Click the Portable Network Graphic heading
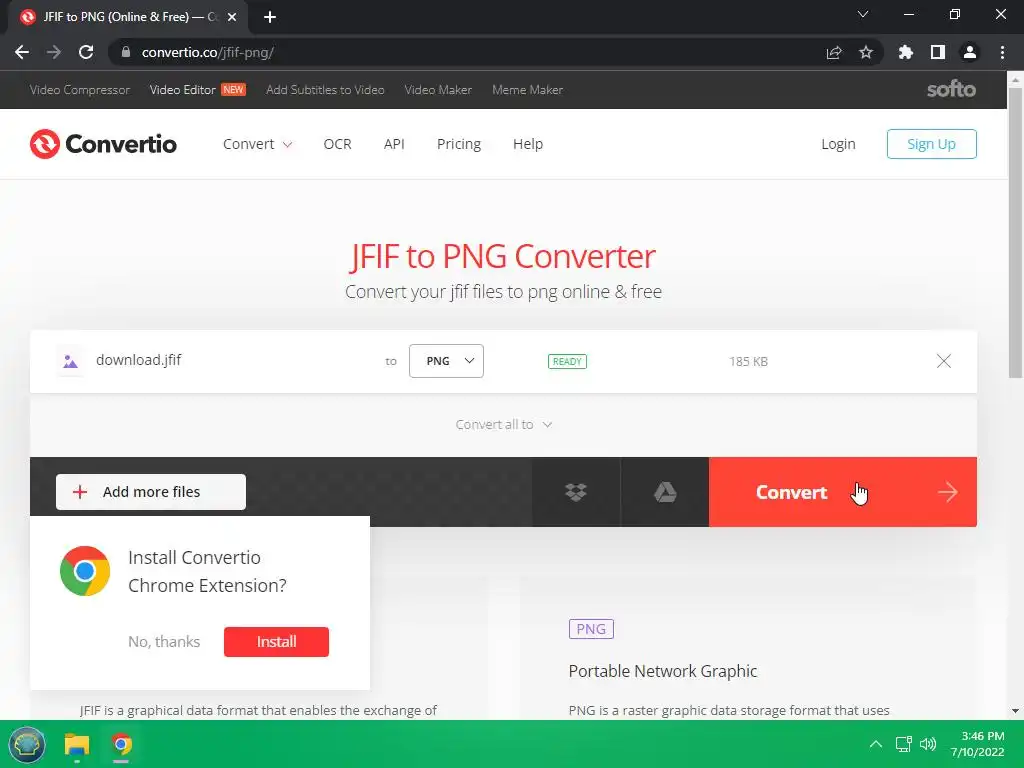 coord(663,671)
